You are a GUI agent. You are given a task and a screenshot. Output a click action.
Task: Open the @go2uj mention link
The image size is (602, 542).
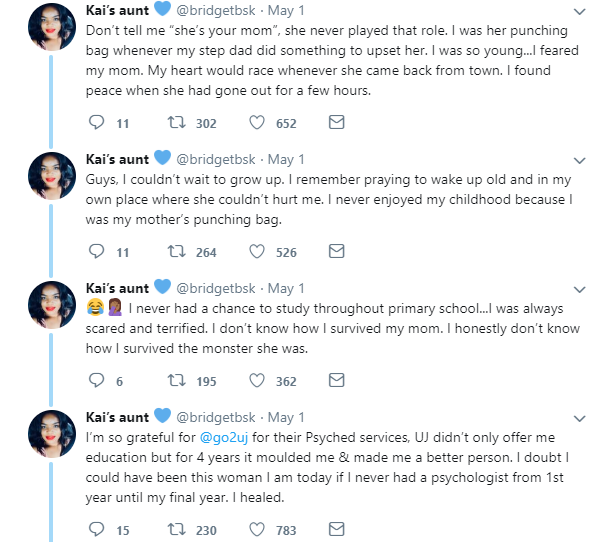coord(224,438)
